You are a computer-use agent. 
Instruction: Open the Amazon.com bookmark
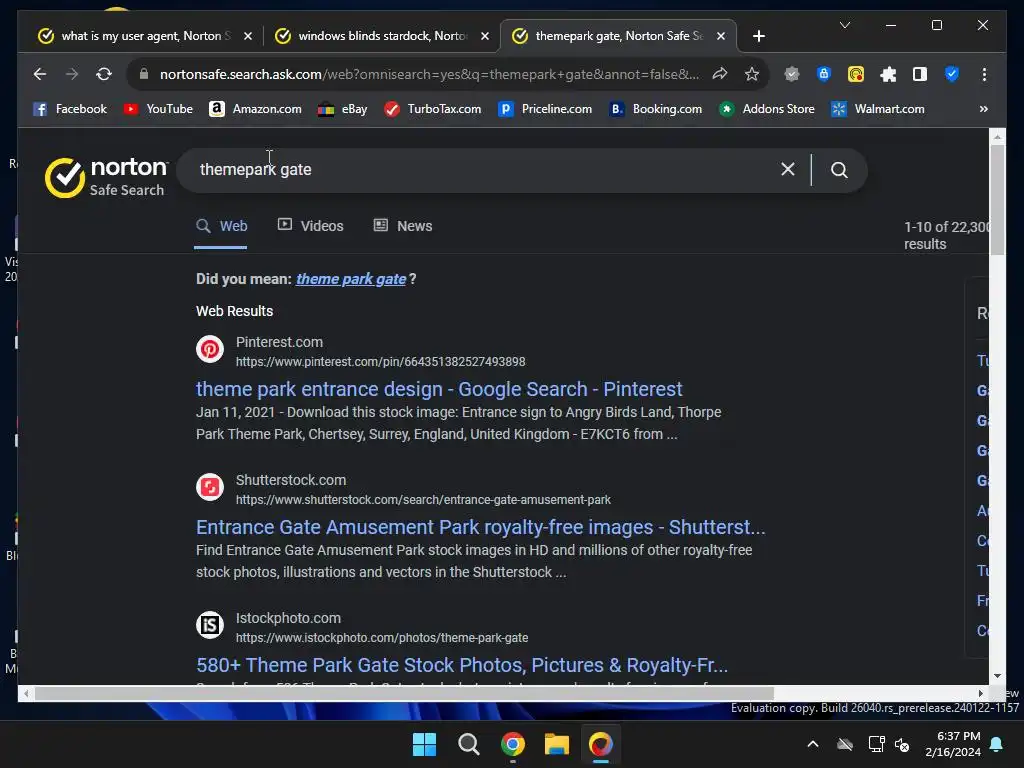(x=255, y=109)
